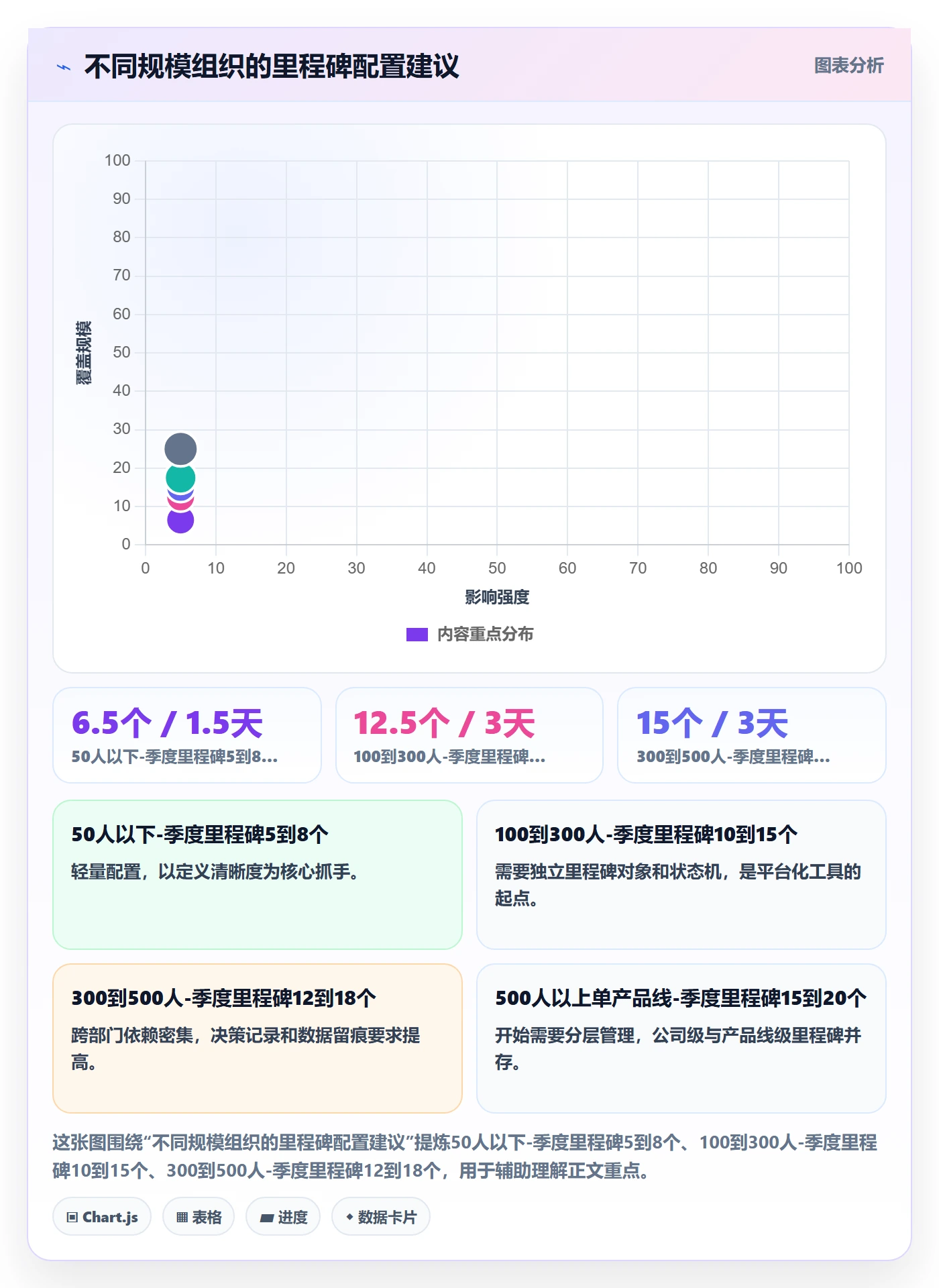
Task: Click the "Chart.js" tag
Action: point(102,1217)
